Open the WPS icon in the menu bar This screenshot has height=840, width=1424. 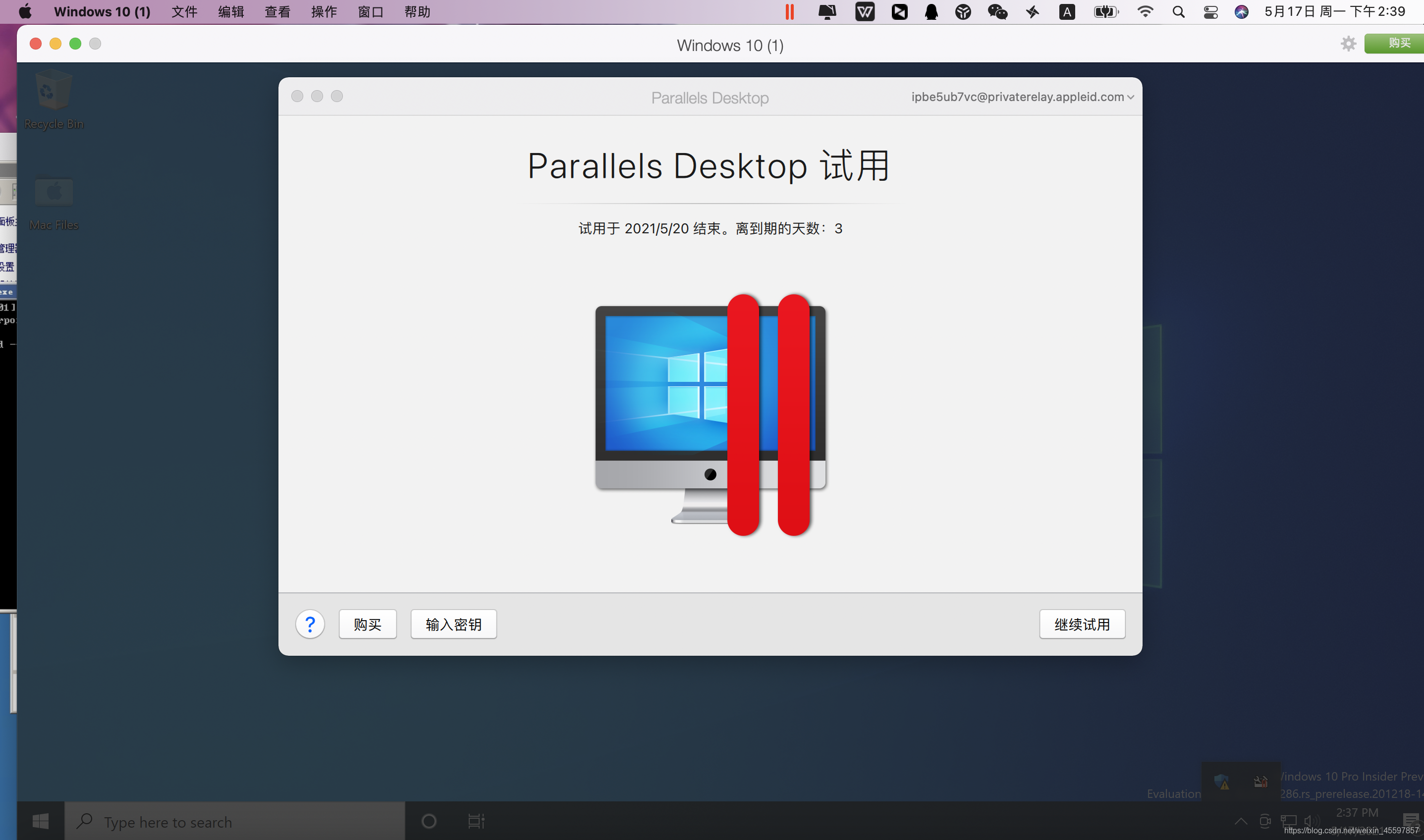pos(865,12)
